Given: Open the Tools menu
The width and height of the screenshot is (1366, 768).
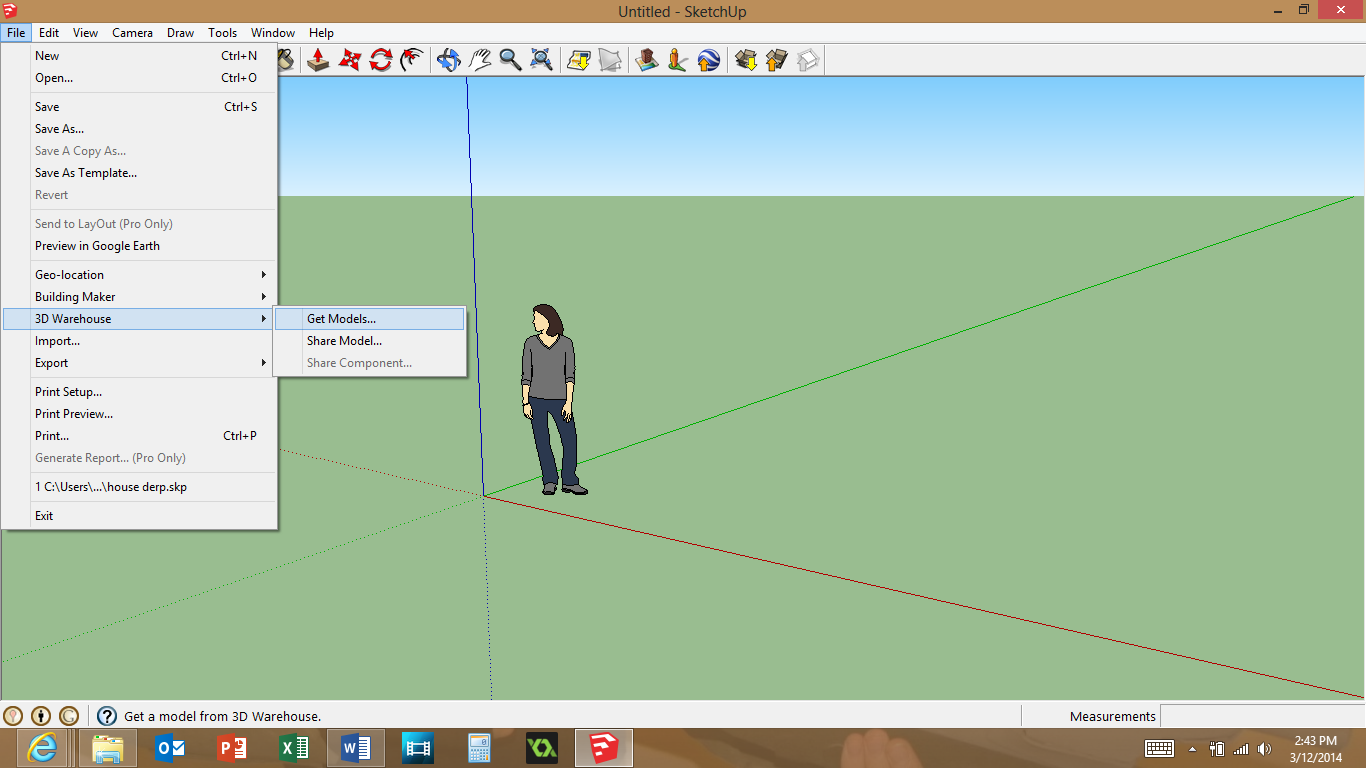Looking at the screenshot, I should tap(223, 33).
